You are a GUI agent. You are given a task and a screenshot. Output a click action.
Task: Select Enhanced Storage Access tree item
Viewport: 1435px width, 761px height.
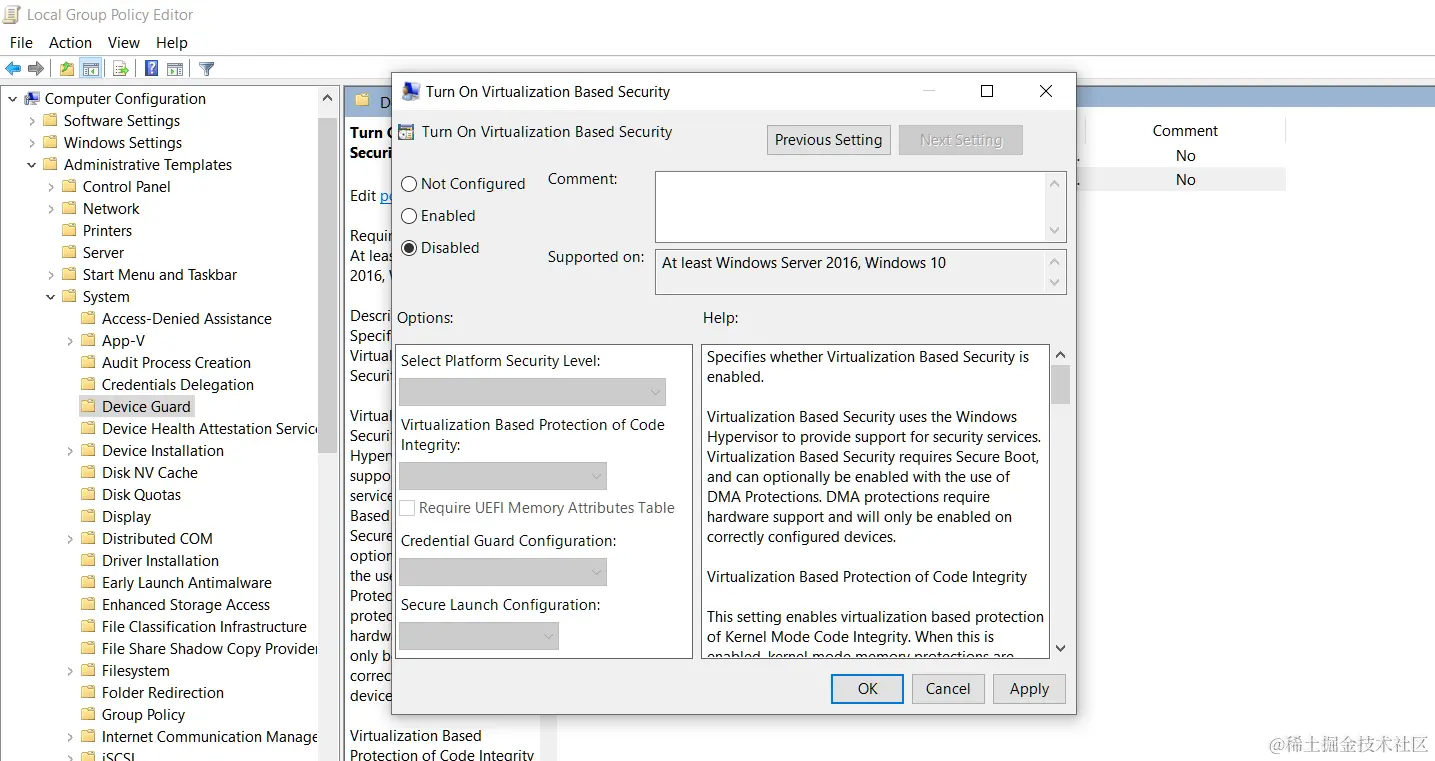click(186, 605)
